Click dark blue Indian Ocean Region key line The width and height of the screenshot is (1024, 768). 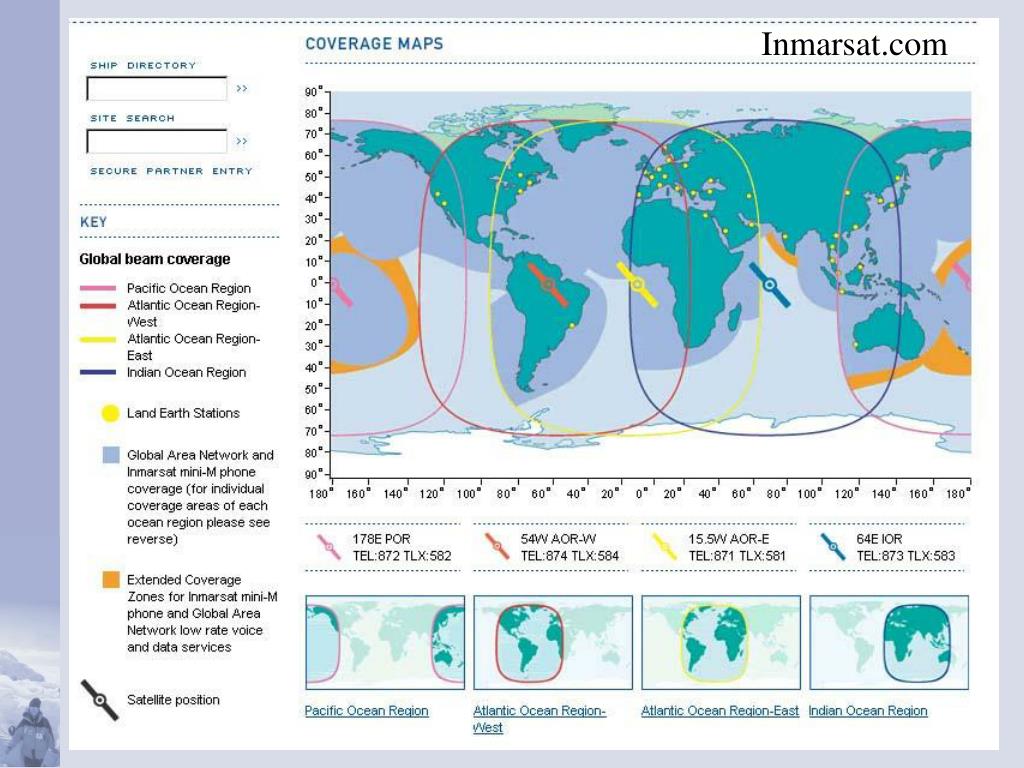[98, 372]
